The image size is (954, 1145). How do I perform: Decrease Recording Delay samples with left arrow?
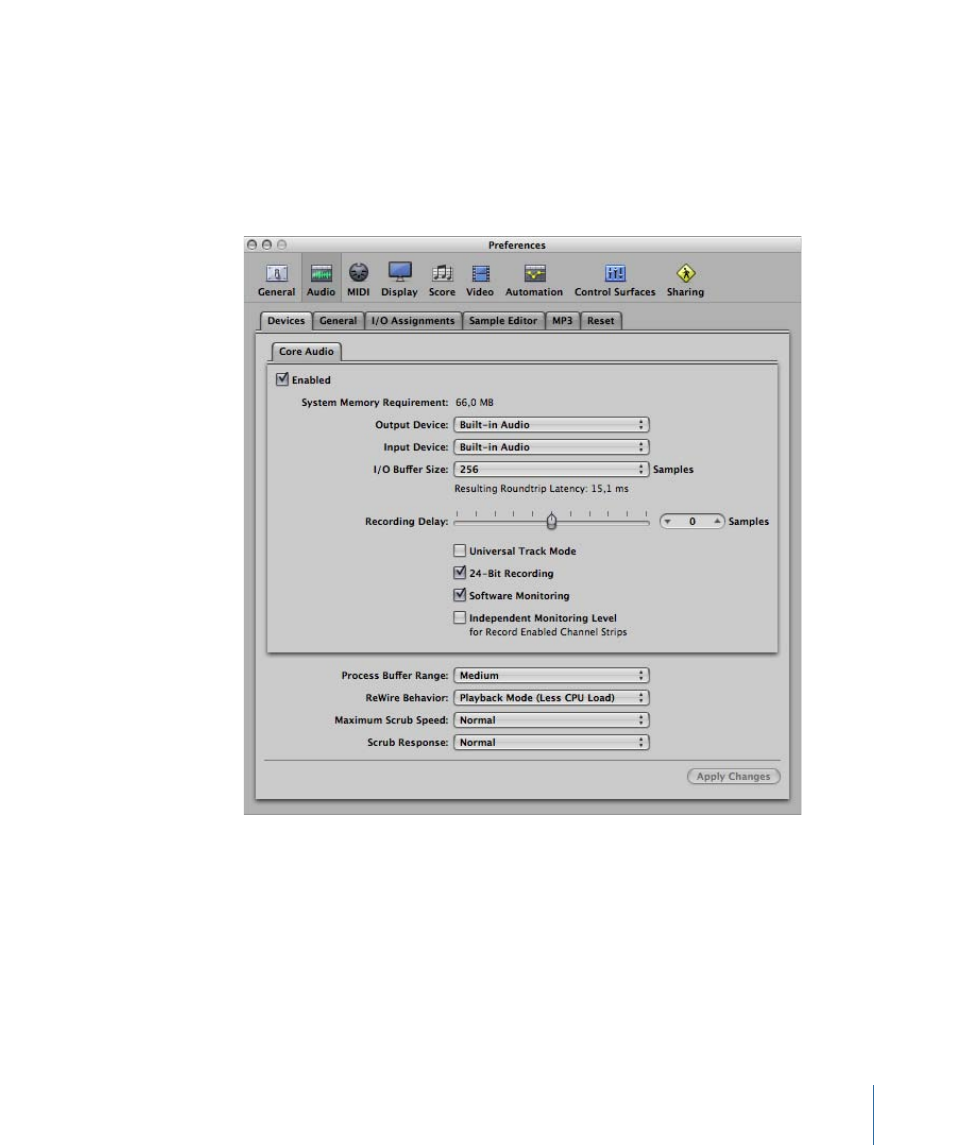tap(668, 521)
